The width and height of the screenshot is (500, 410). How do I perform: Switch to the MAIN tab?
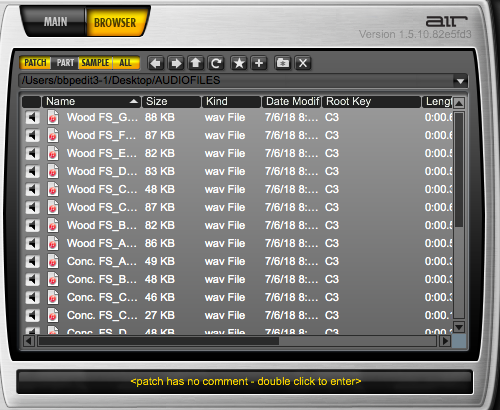[x=55, y=22]
